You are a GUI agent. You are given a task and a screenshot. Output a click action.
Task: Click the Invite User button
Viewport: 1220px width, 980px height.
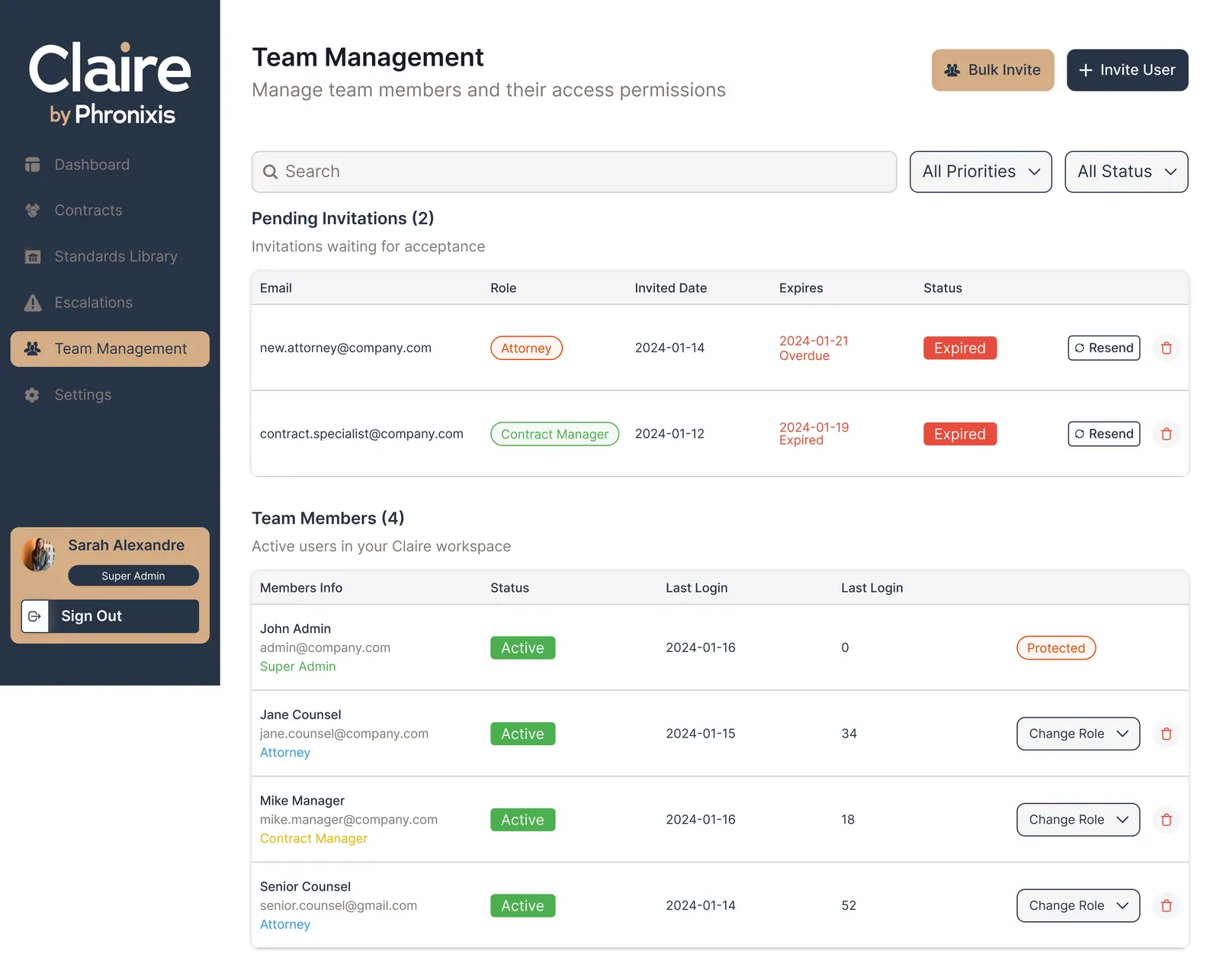(1127, 70)
